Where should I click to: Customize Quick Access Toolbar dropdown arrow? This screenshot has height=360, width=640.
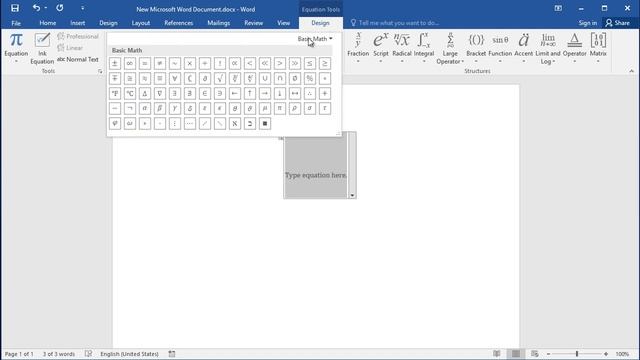pos(82,8)
